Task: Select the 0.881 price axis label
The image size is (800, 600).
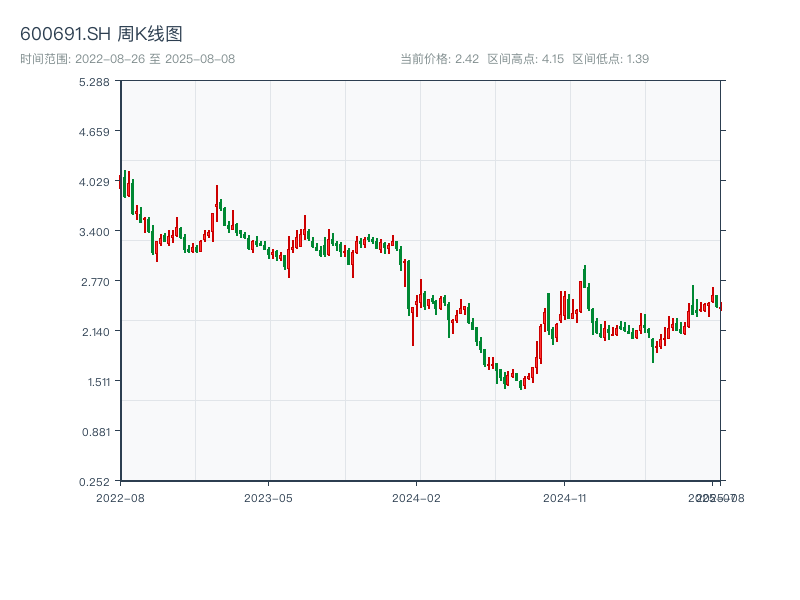Action: (94, 431)
